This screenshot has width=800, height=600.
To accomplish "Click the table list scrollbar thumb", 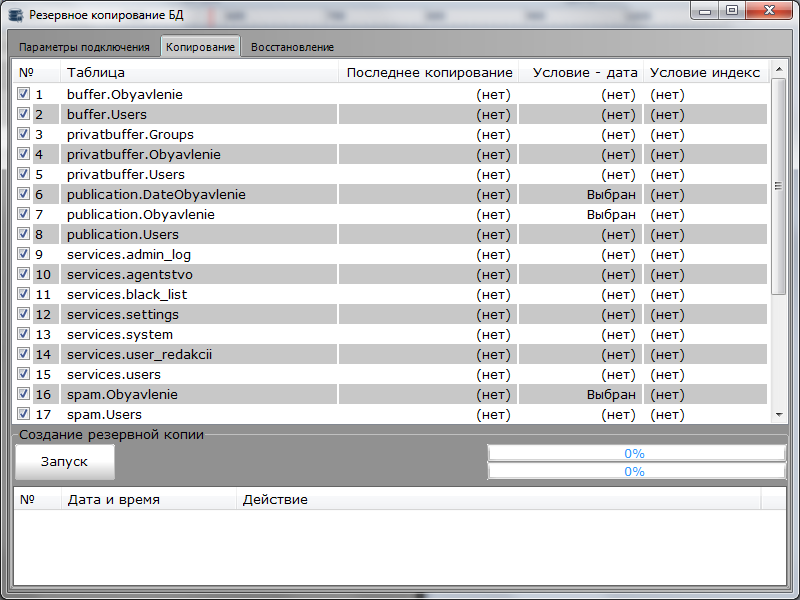I will point(779,186).
